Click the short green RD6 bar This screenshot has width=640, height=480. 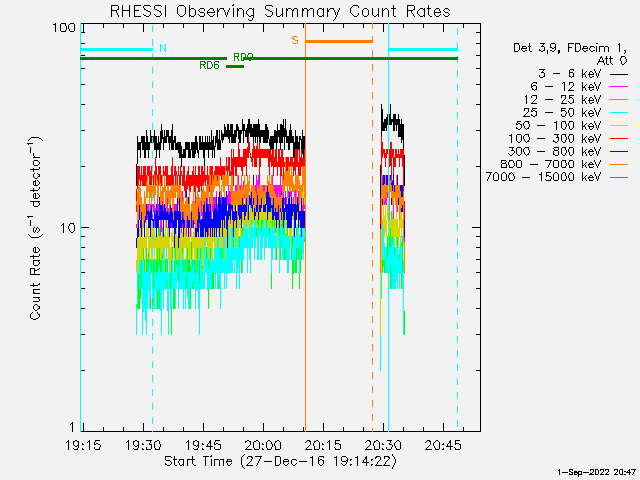tap(235, 66)
